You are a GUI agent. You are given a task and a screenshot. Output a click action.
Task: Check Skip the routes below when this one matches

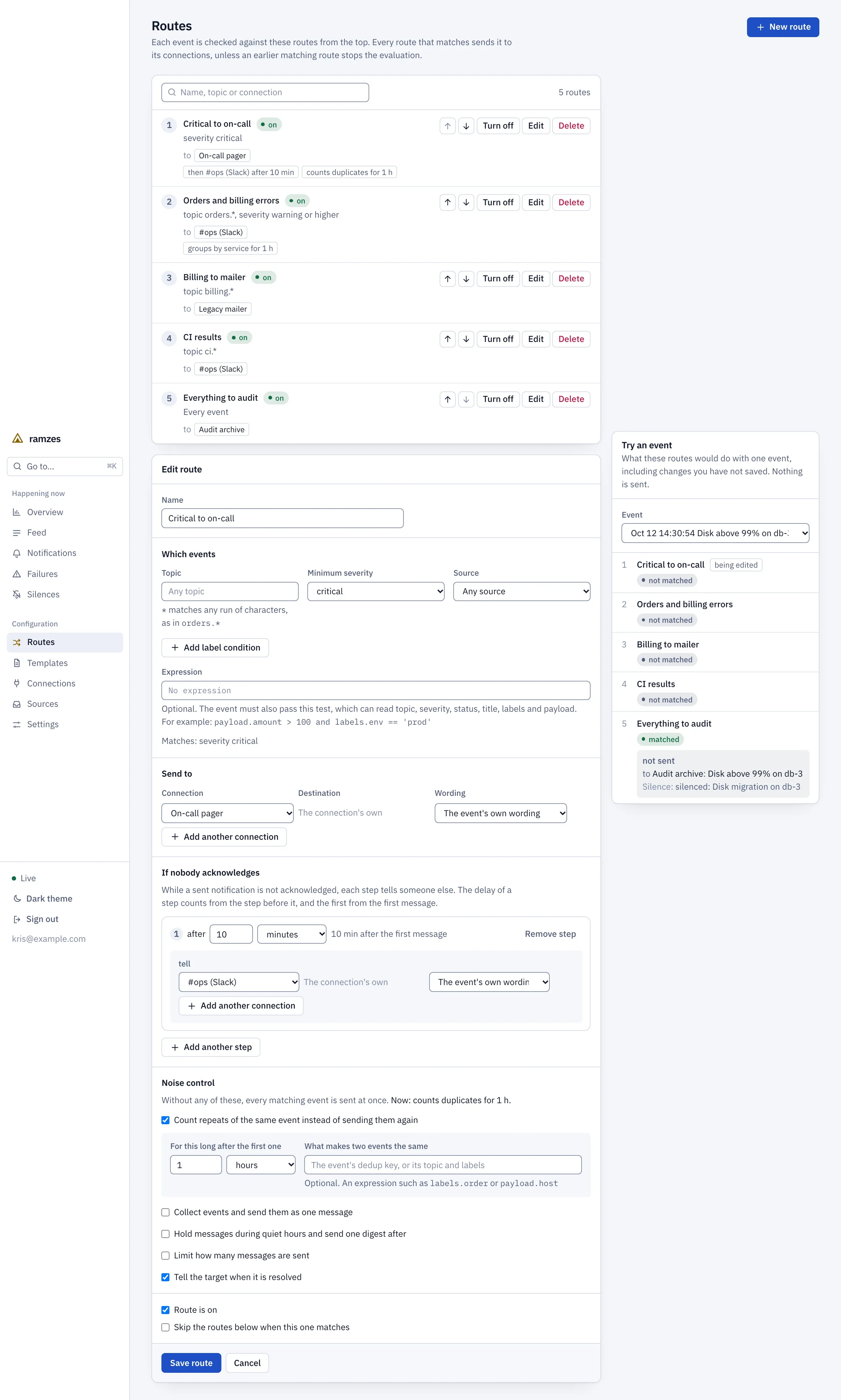point(165,1327)
